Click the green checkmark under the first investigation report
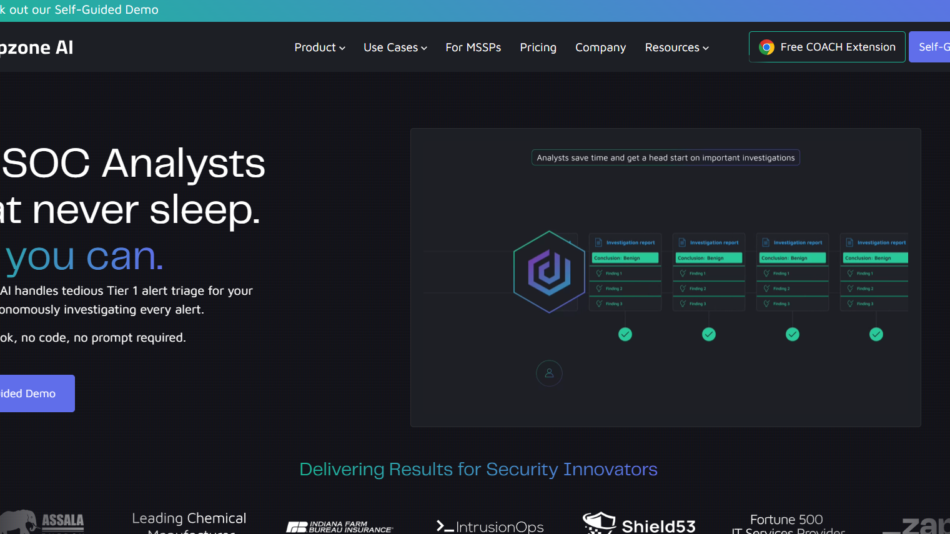Image resolution: width=950 pixels, height=534 pixels. point(625,334)
